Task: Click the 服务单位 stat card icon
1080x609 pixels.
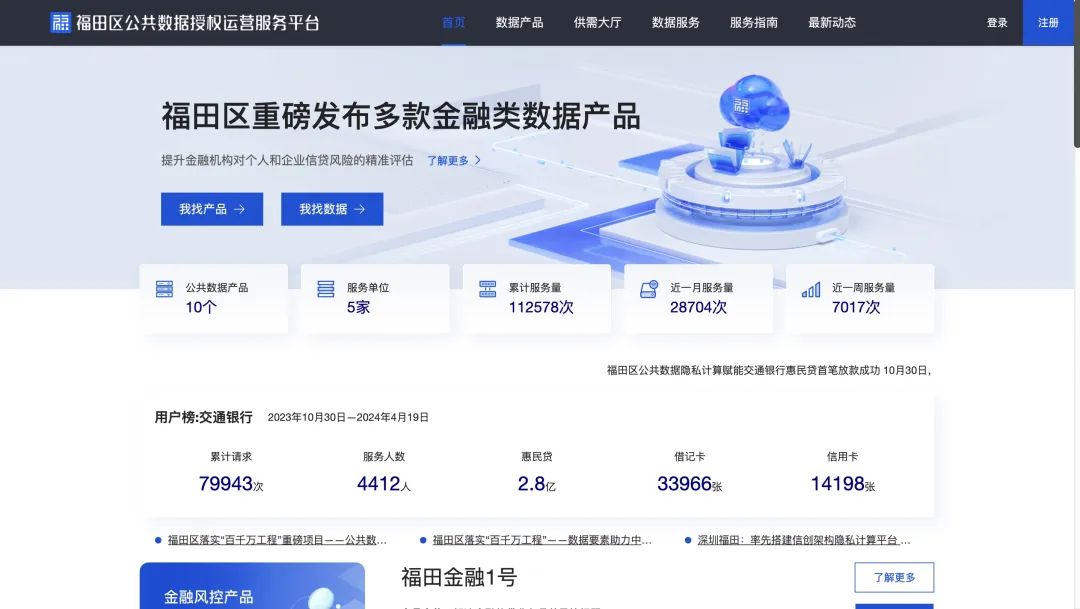Action: (x=325, y=289)
